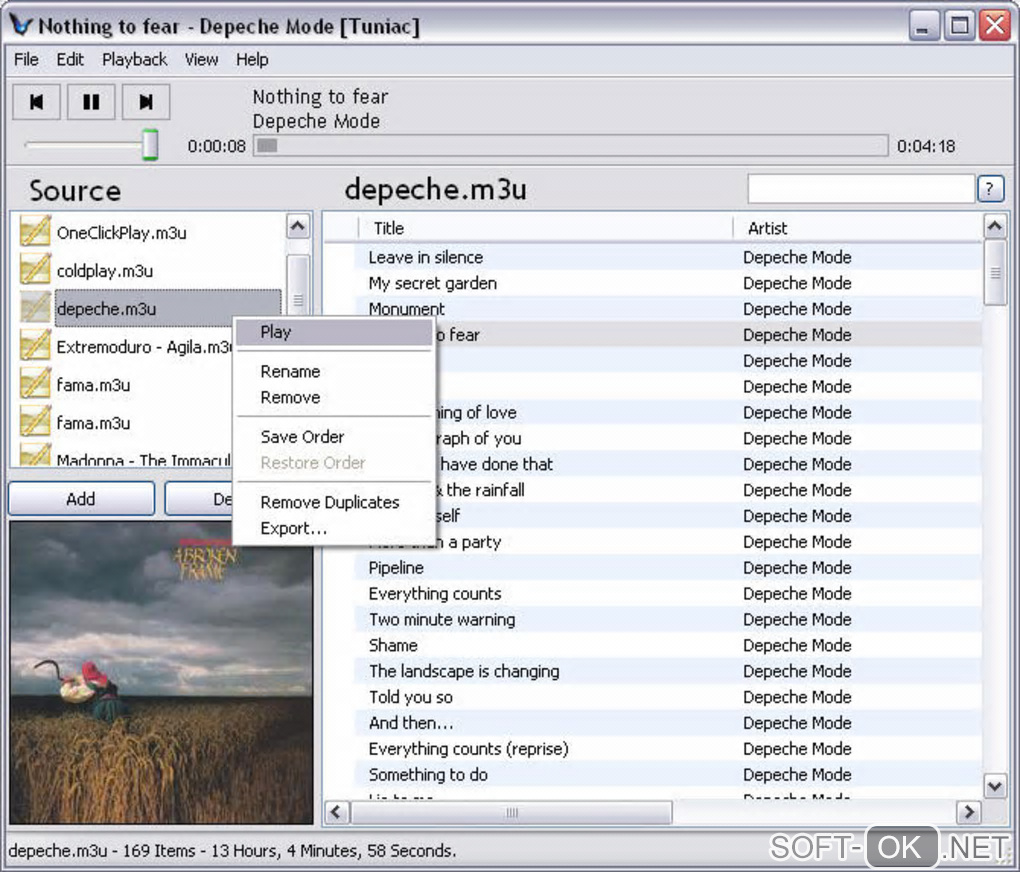Choose Remove in the context menu
Screen dimensions: 1020x872
(x=334, y=398)
